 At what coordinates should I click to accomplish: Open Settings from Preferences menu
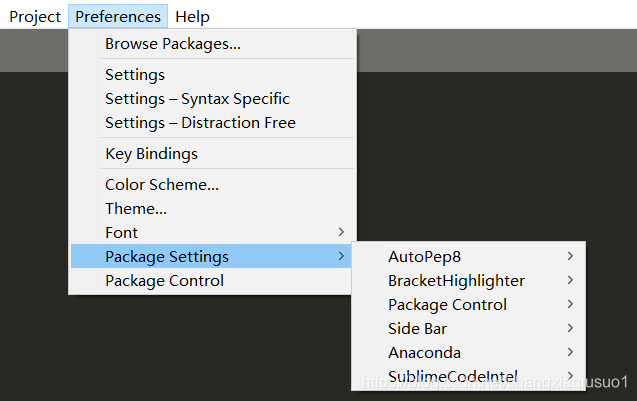pos(212,75)
